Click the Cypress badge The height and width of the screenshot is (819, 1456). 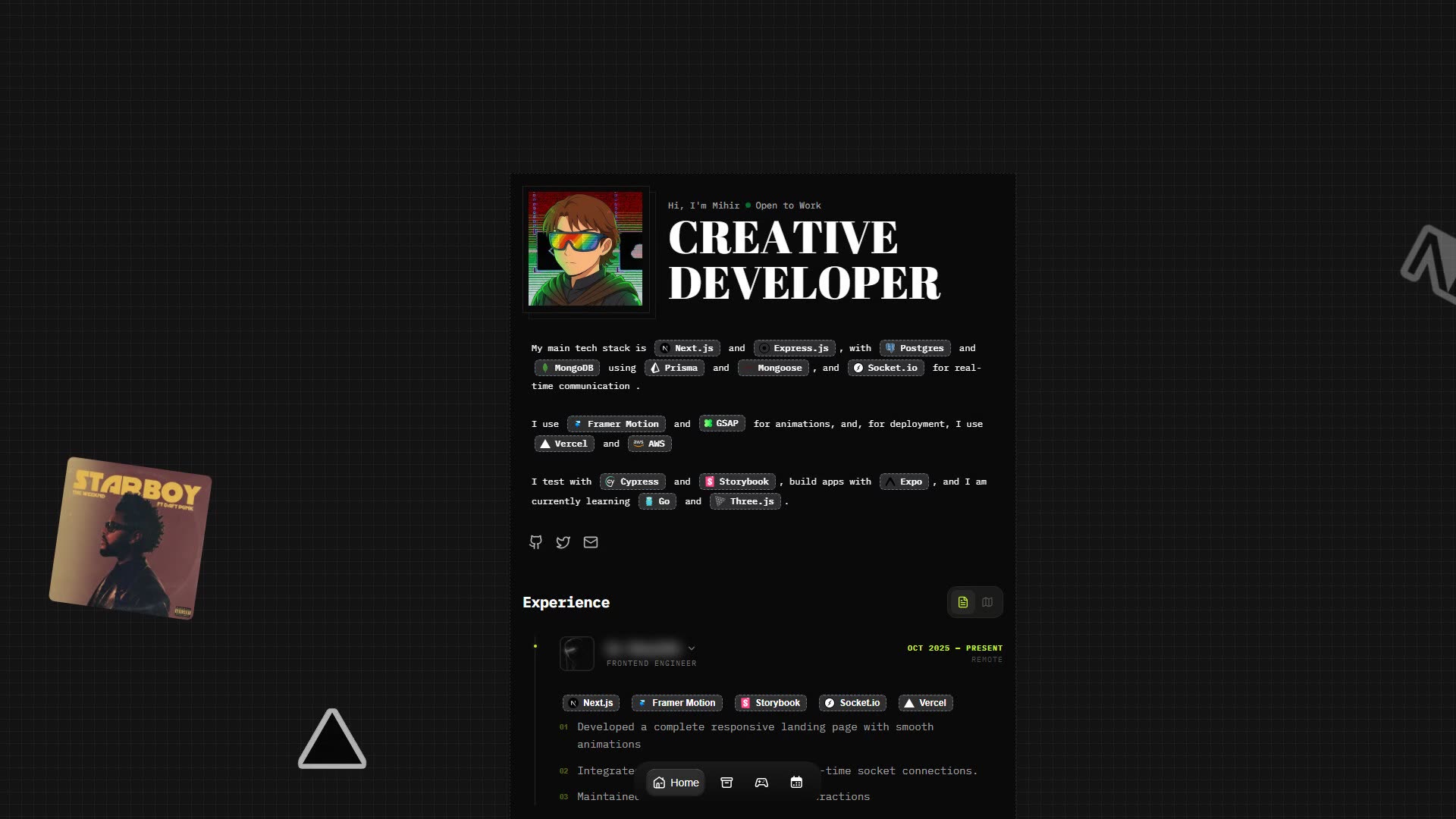tap(632, 482)
